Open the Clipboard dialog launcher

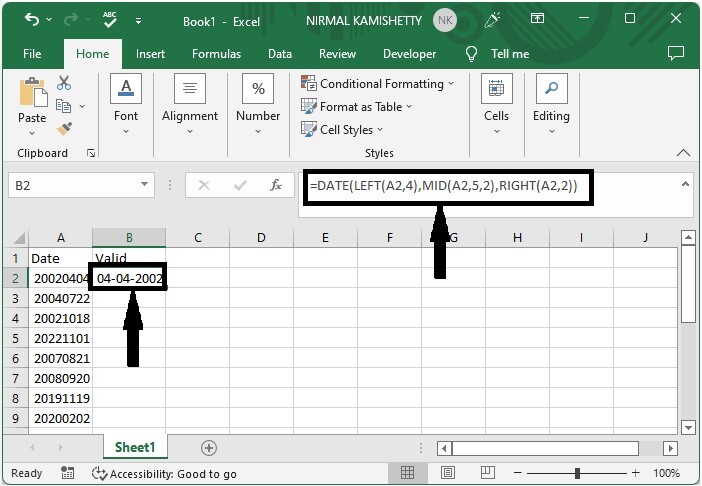[91, 153]
